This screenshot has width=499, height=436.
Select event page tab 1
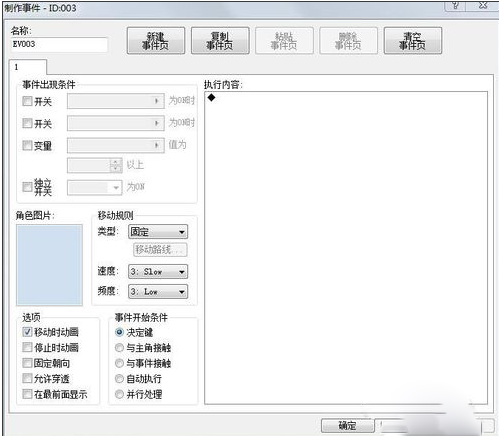pos(28,67)
